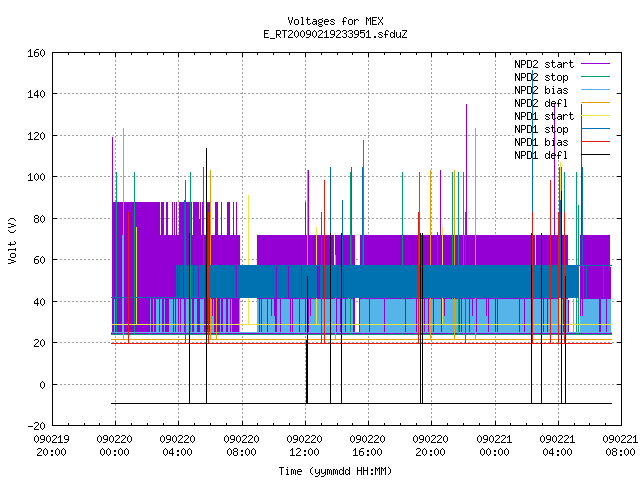
Task: Select the NPD2 bias legend line sample
Action: pos(596,90)
